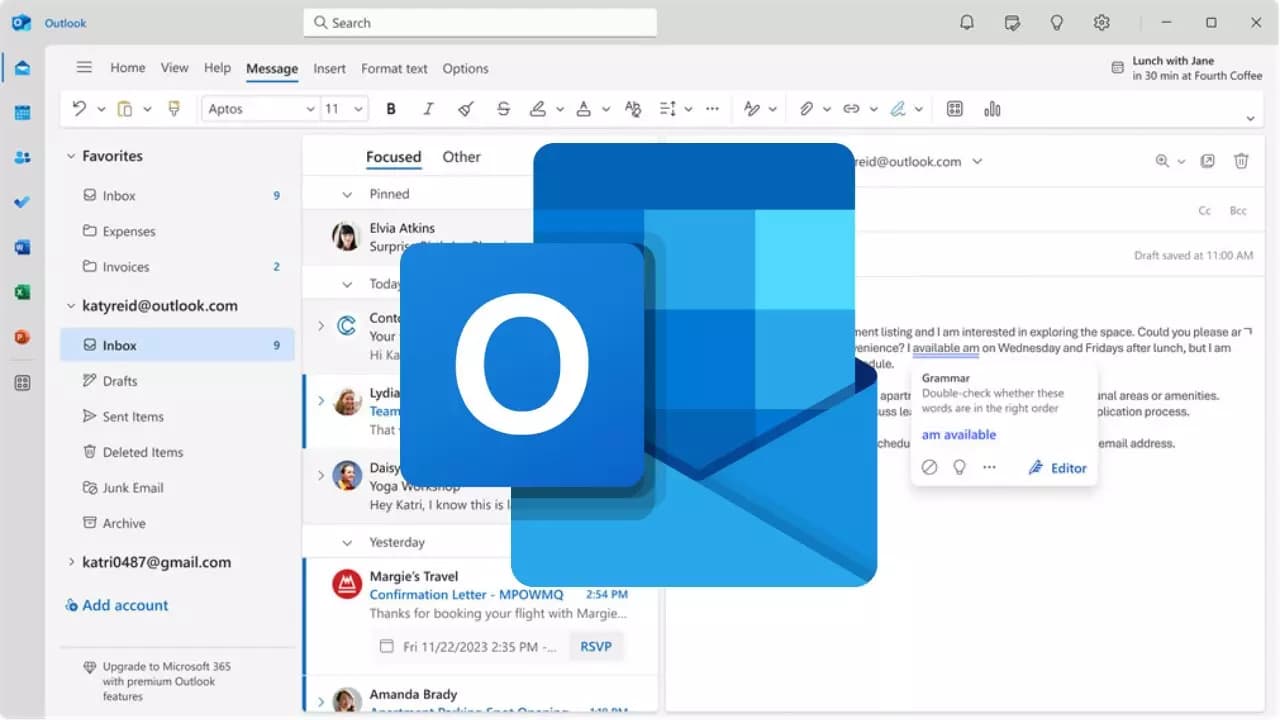Apply the text highlight color
This screenshot has height=720, width=1280.
[x=538, y=109]
